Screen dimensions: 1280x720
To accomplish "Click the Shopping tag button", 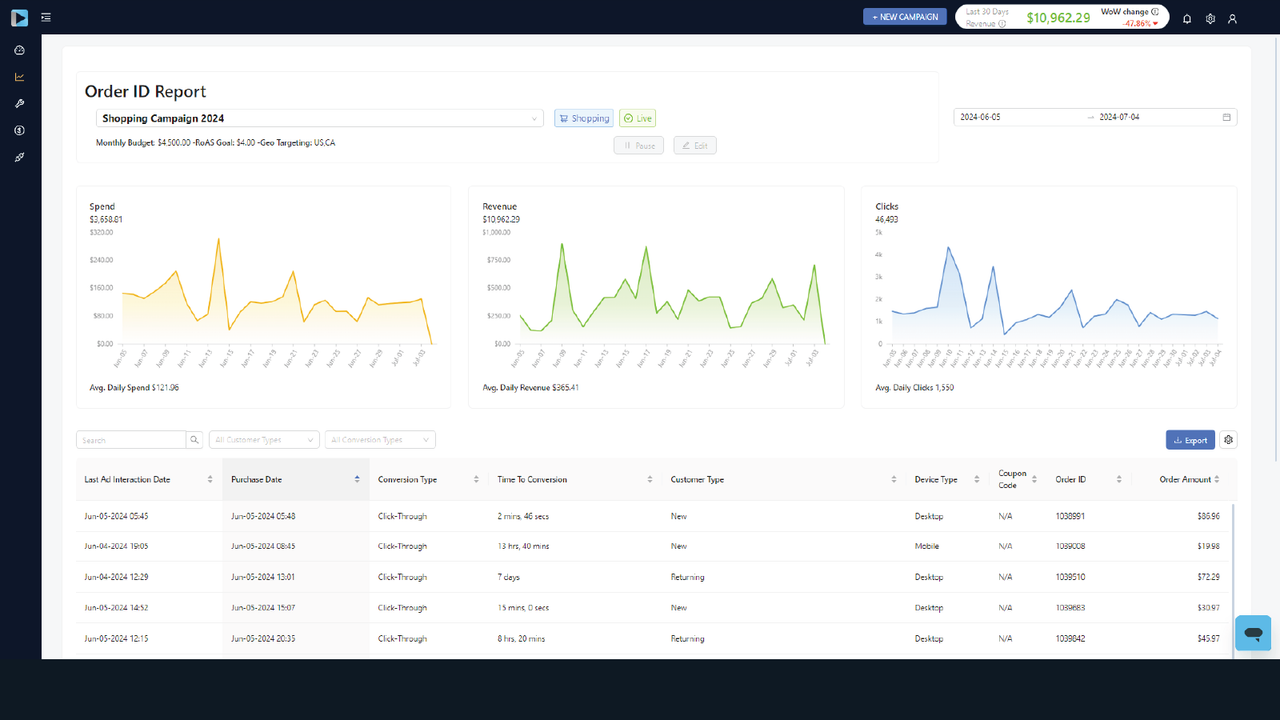I will [584, 118].
